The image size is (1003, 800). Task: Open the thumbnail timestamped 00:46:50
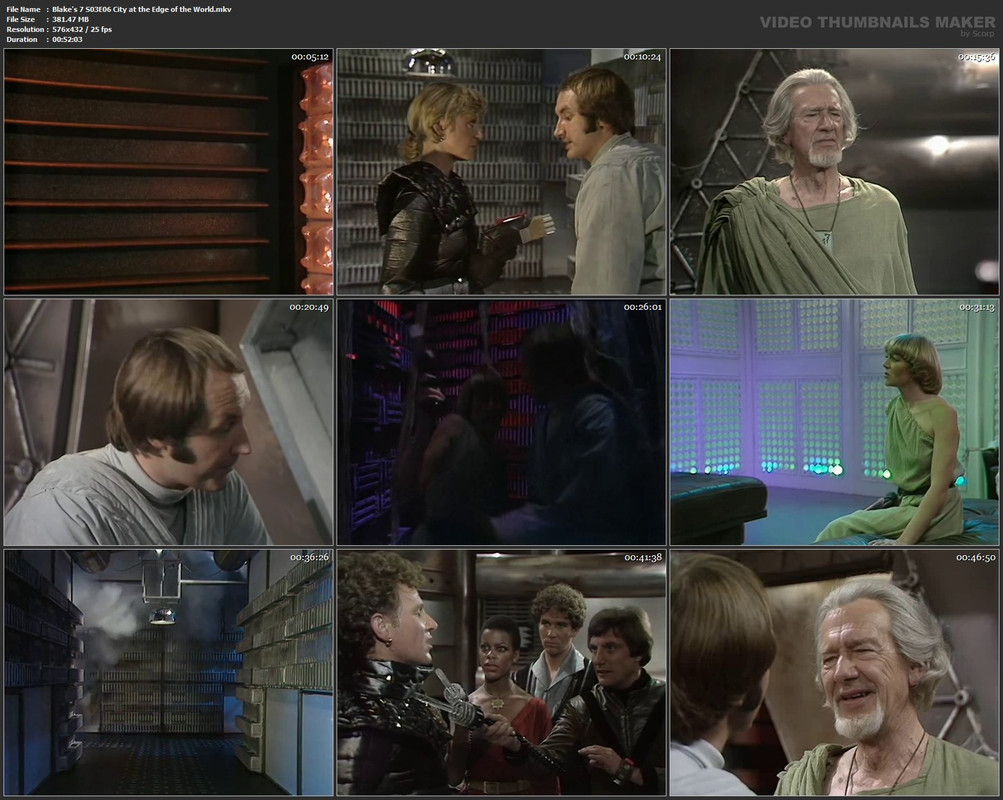(834, 673)
